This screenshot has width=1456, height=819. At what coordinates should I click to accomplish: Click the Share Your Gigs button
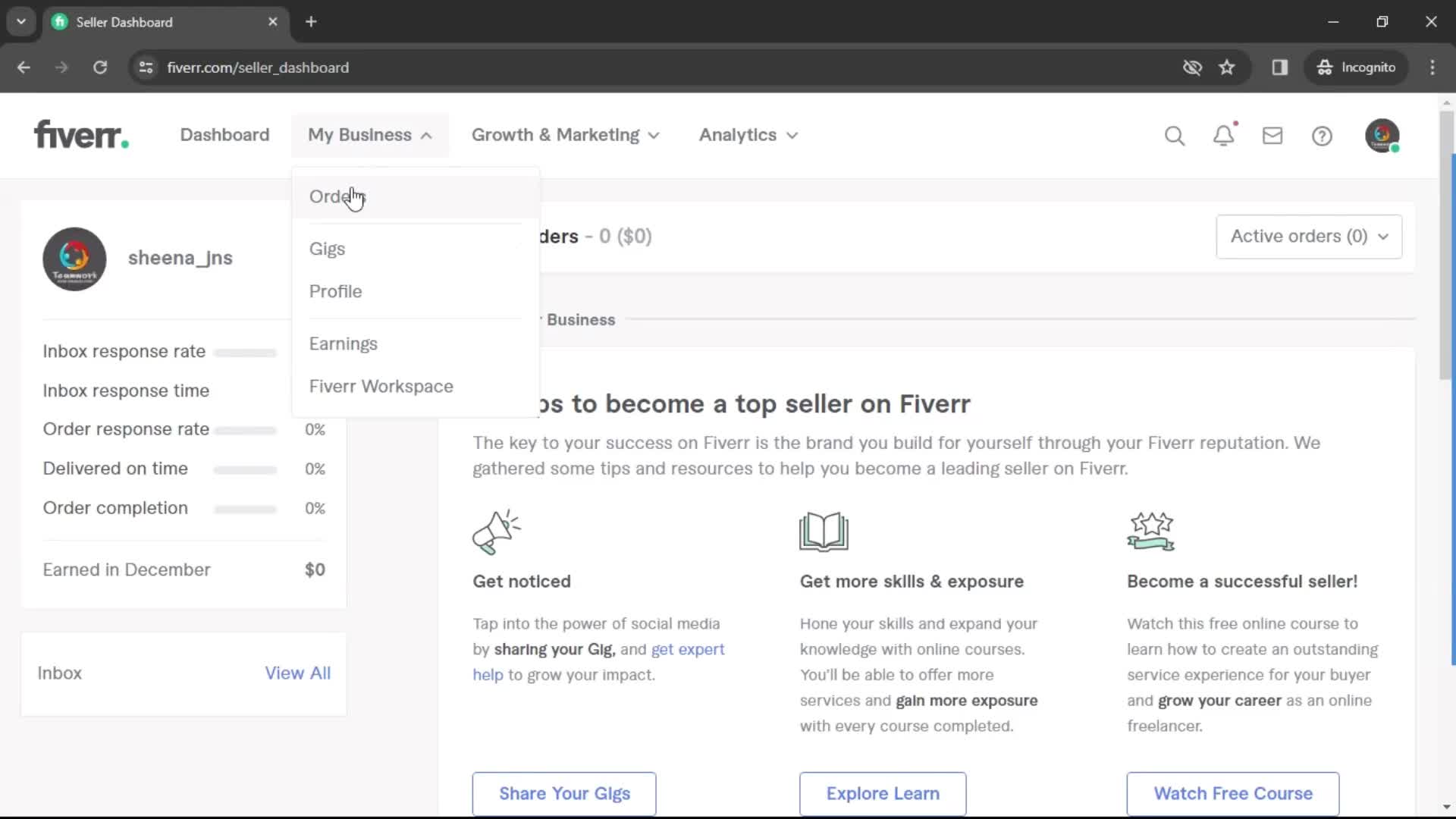565,793
